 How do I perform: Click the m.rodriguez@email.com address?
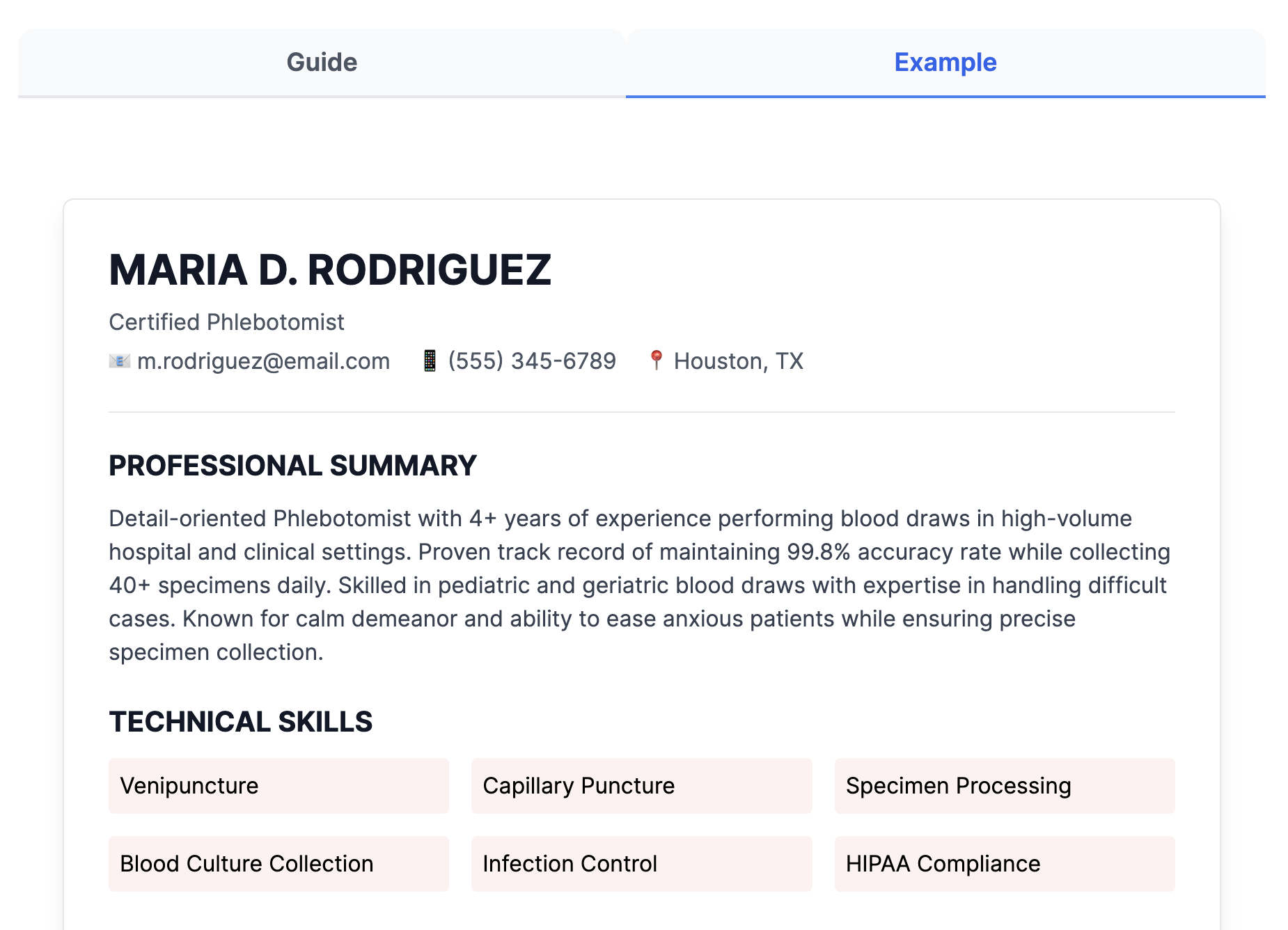[x=263, y=361]
